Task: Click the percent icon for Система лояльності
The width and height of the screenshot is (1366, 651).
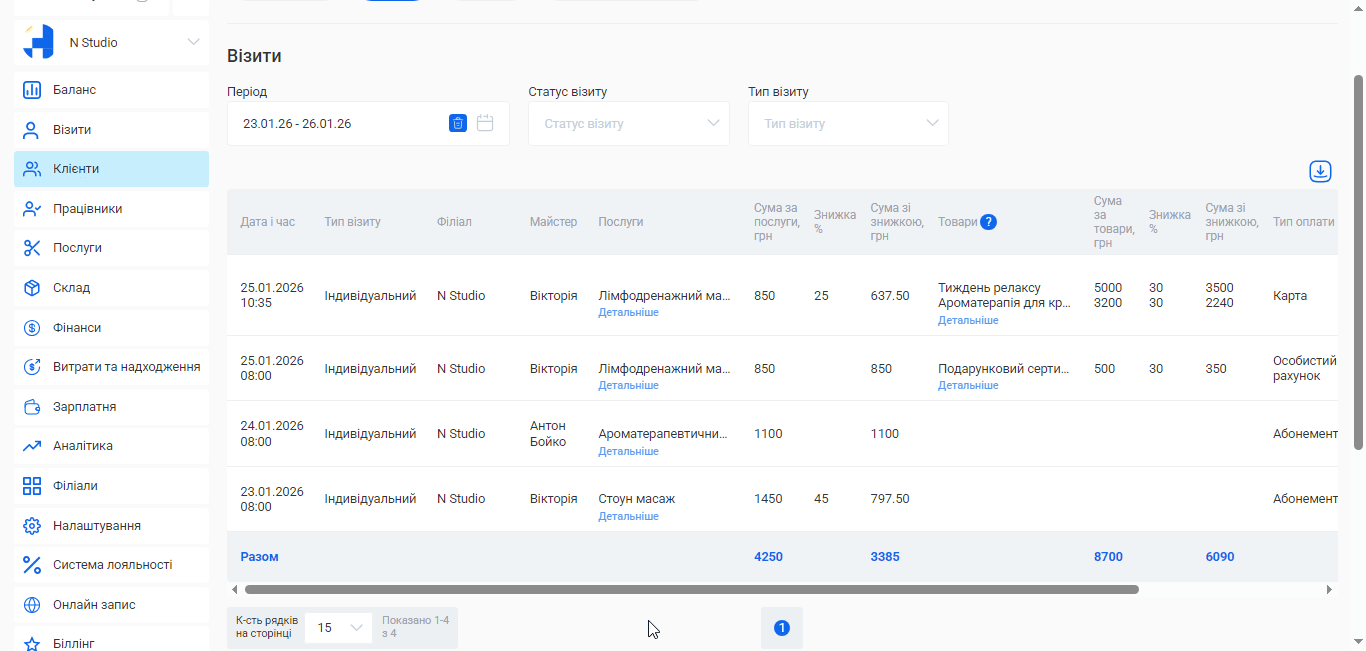Action: [x=32, y=565]
